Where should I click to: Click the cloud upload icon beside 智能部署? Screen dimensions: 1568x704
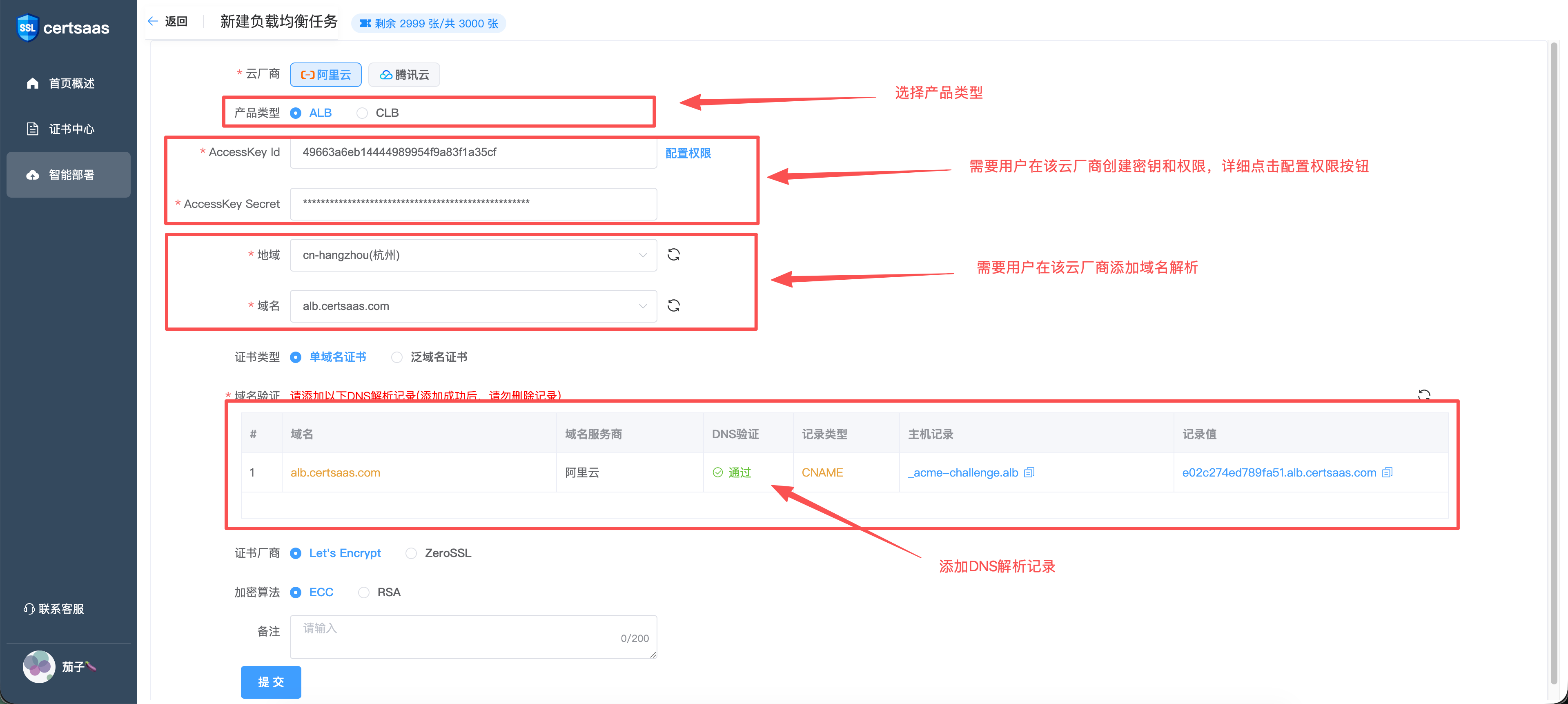pyautogui.click(x=33, y=175)
